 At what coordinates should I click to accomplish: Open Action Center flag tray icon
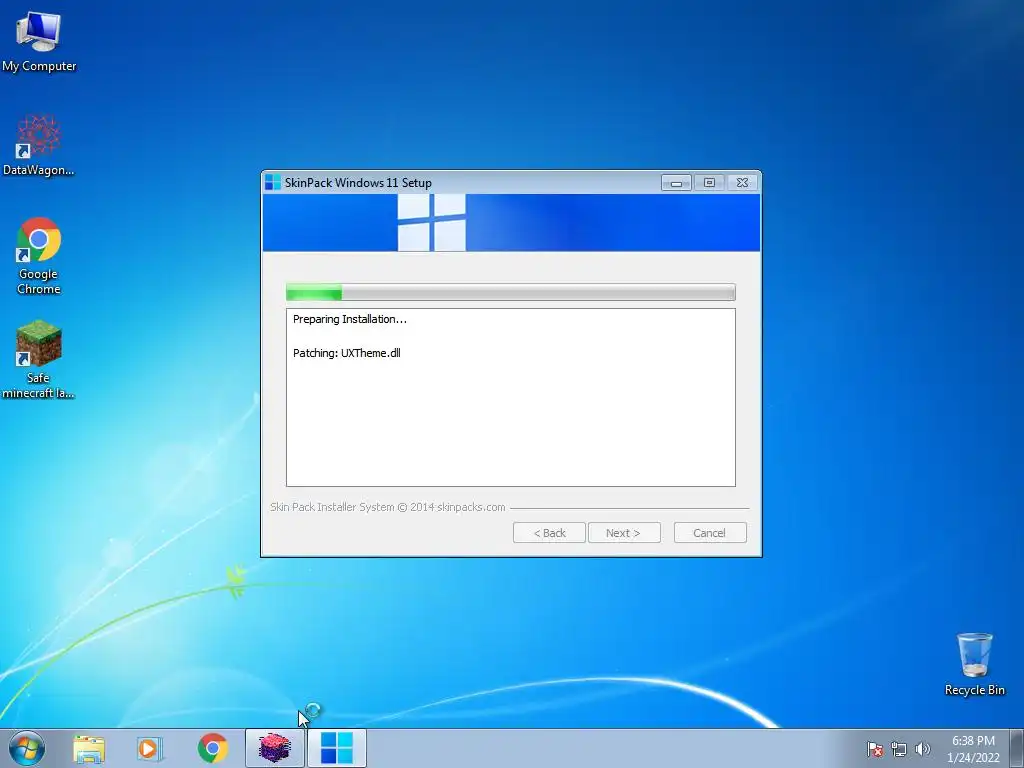pos(874,749)
